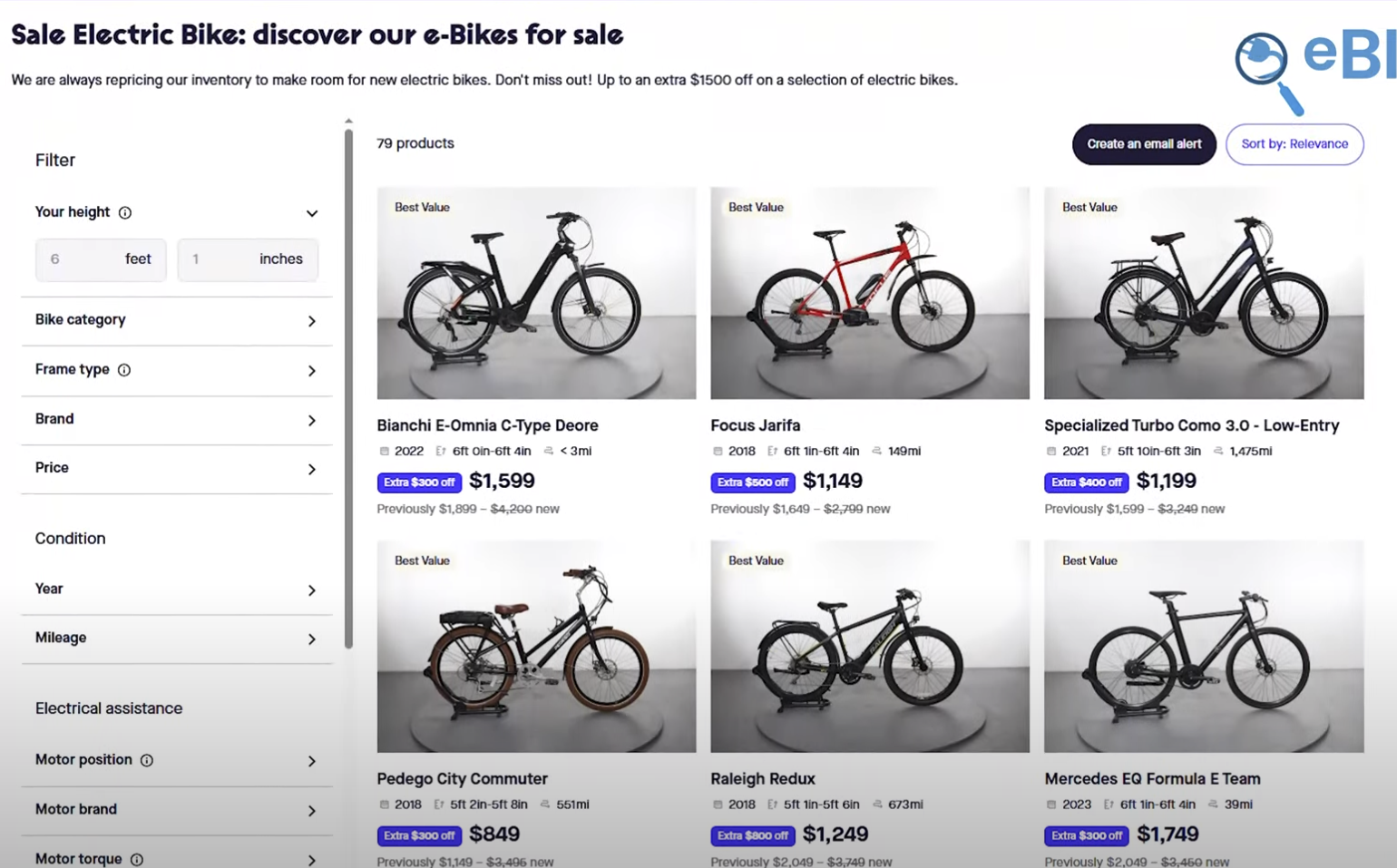The height and width of the screenshot is (868, 1397).
Task: Click the filter panel vertical scrollbar
Action: [348, 390]
